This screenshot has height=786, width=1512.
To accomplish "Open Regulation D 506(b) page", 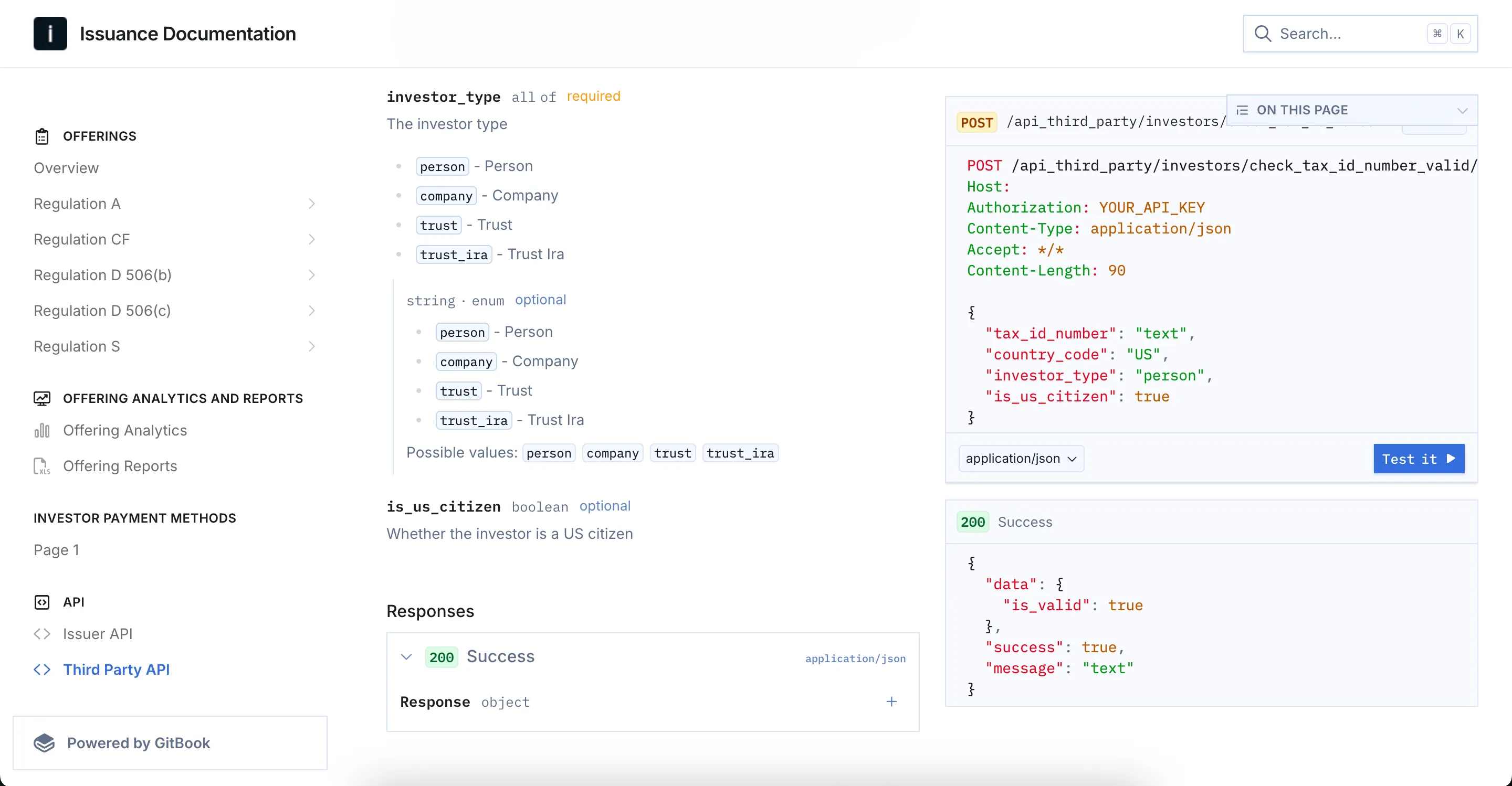I will (x=103, y=275).
